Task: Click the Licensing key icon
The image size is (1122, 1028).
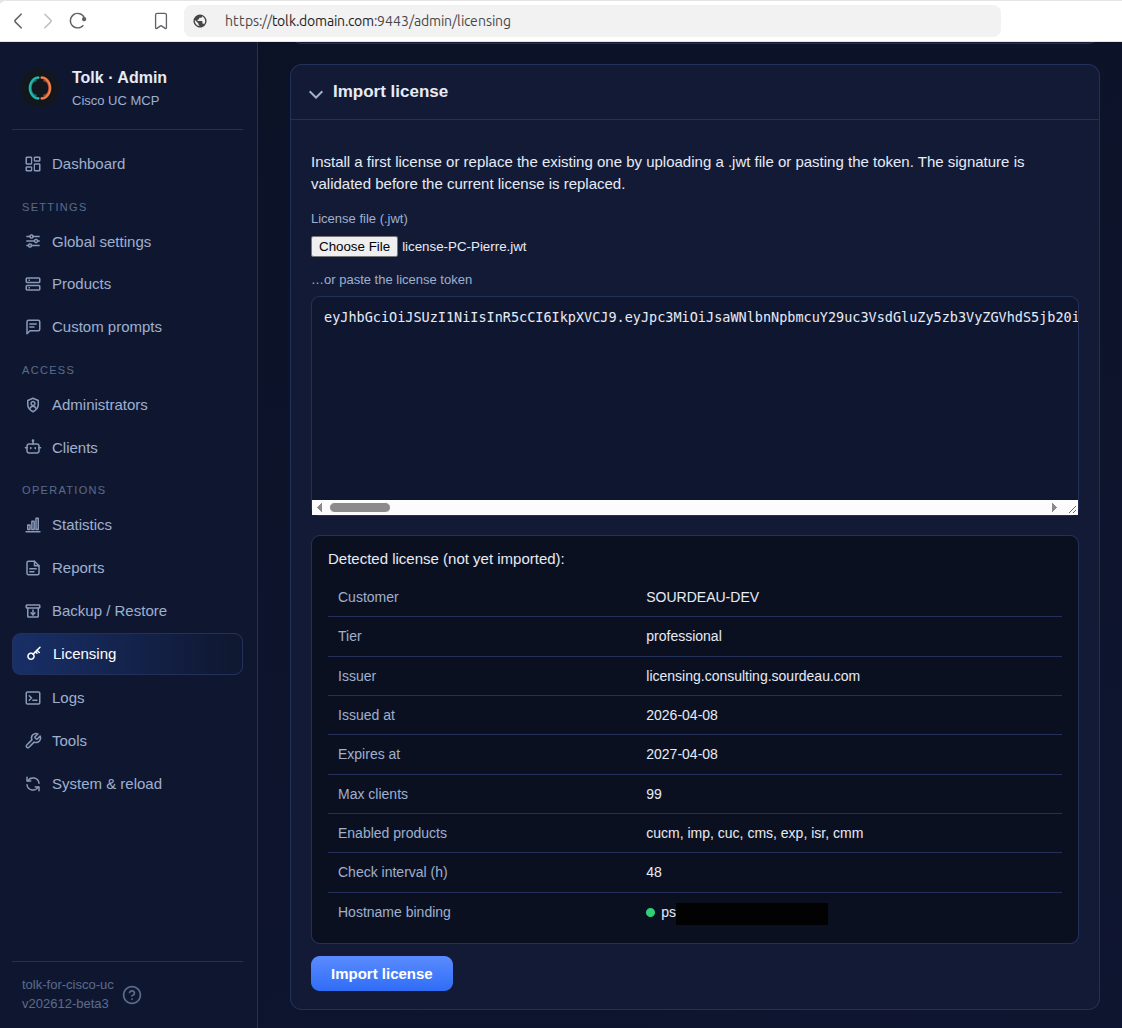Action: tap(34, 654)
